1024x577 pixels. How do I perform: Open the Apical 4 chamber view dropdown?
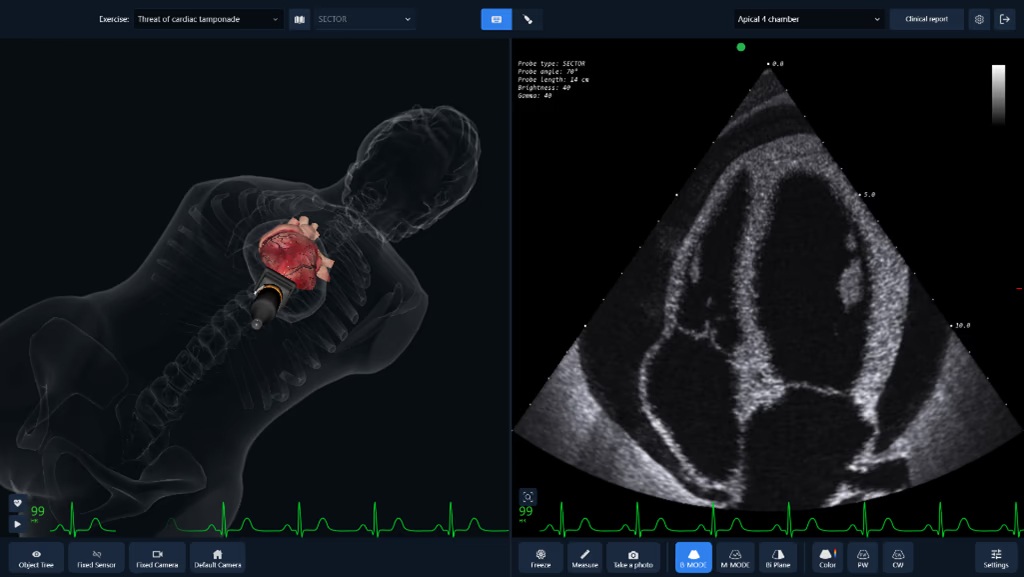[x=809, y=19]
